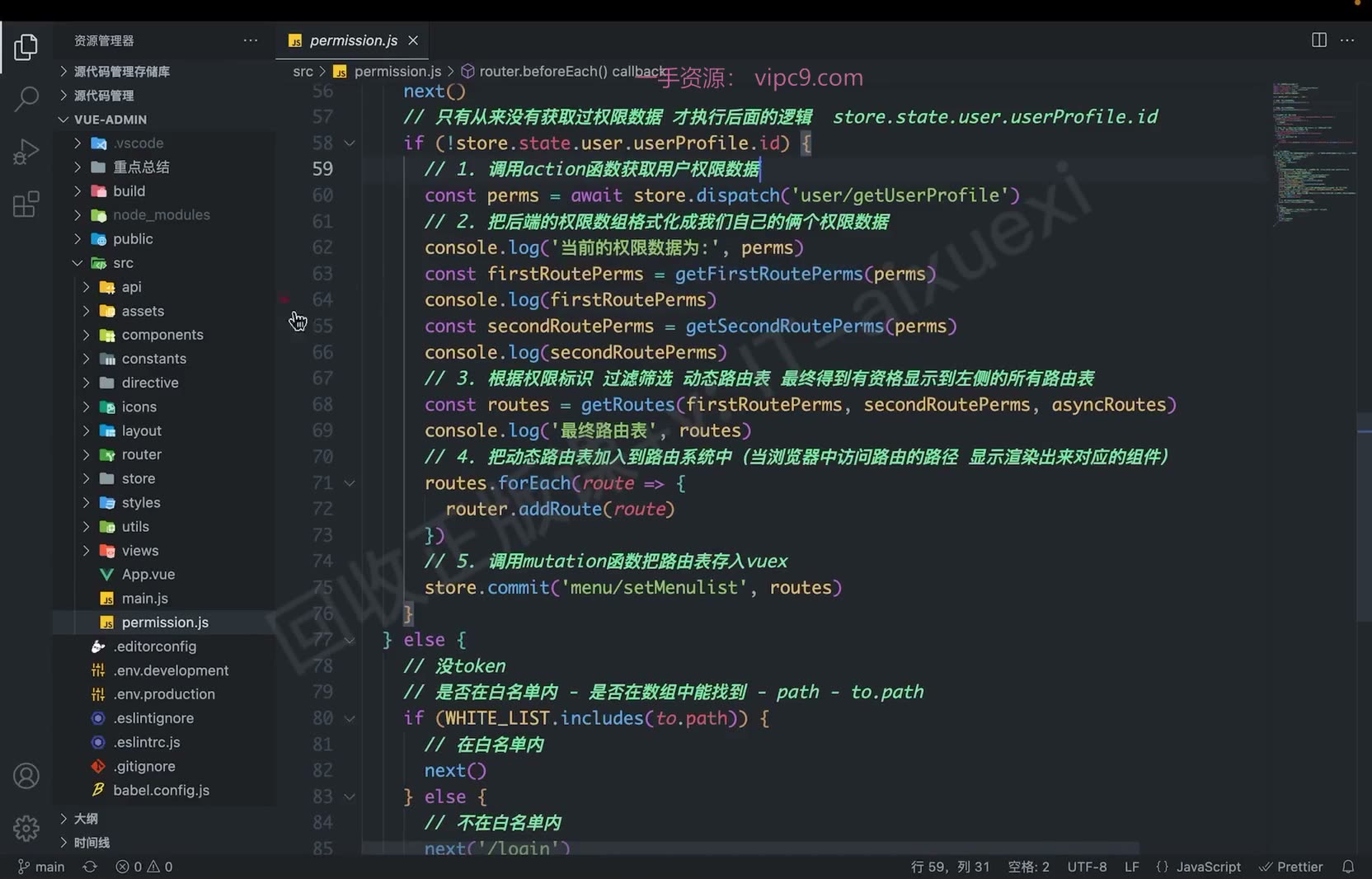This screenshot has width=1372, height=879.
Task: Open the notifications bell icon
Action: pos(1348,867)
